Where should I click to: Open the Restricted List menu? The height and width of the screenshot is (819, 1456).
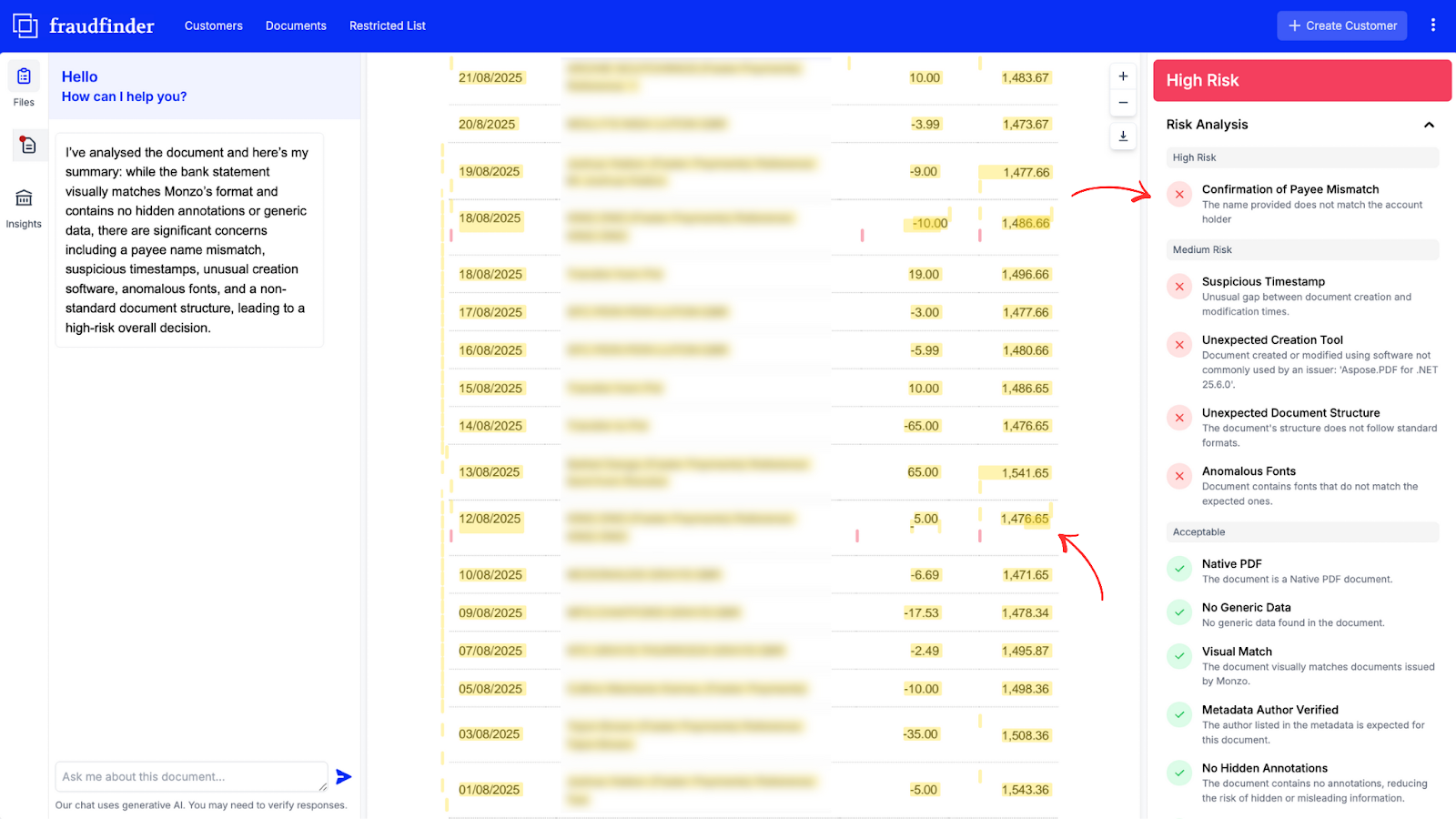click(388, 25)
